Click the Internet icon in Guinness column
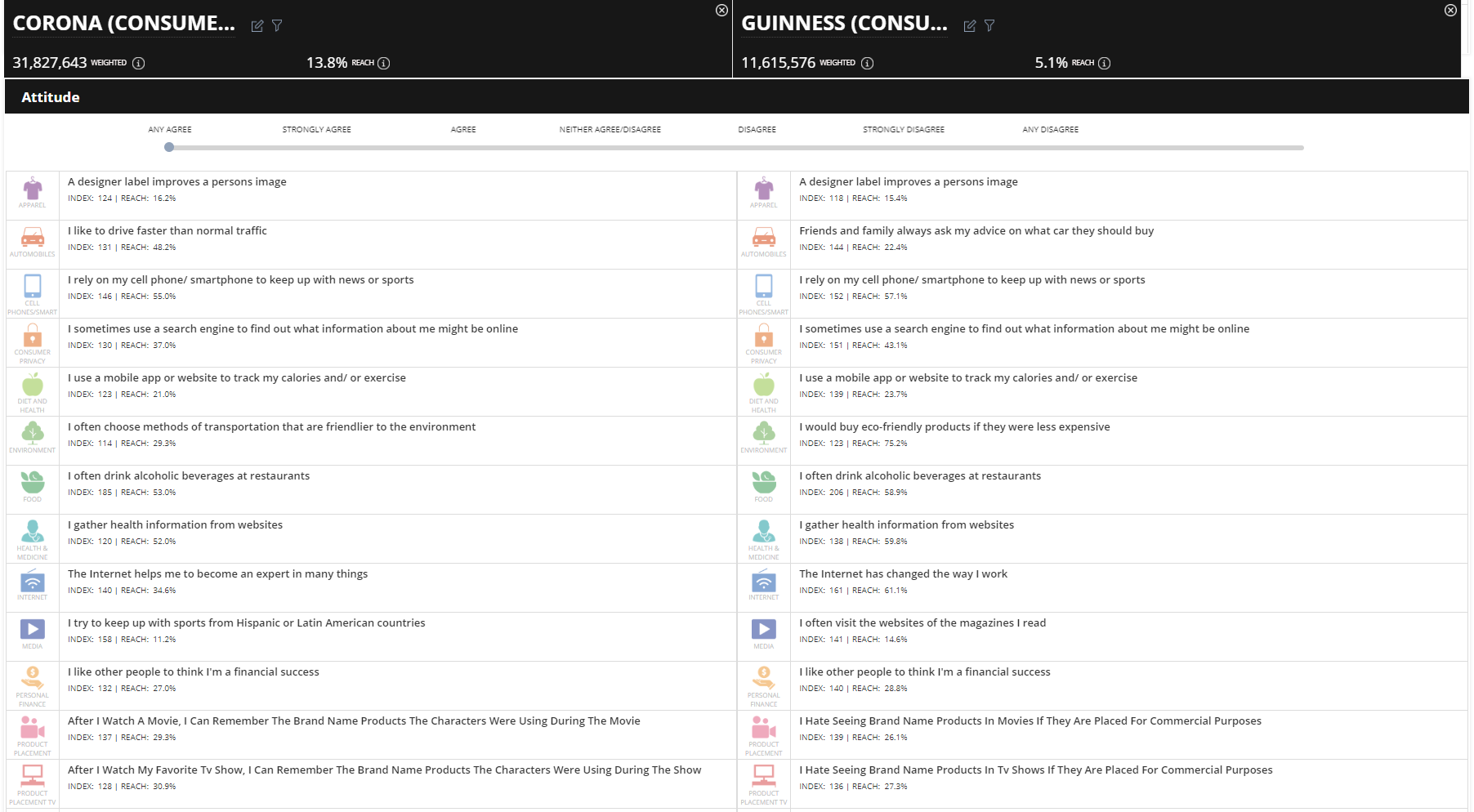The width and height of the screenshot is (1474, 812). 764,581
